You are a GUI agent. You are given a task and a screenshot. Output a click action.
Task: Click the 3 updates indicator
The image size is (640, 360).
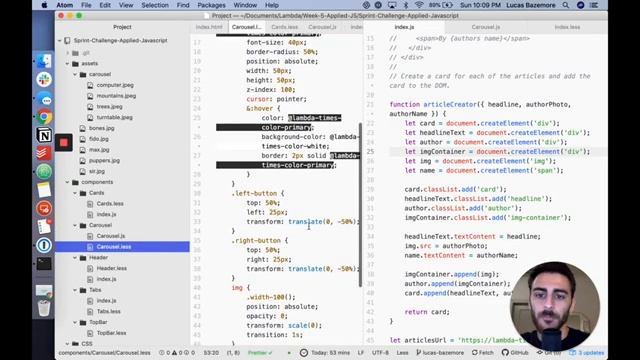pyautogui.click(x=587, y=353)
